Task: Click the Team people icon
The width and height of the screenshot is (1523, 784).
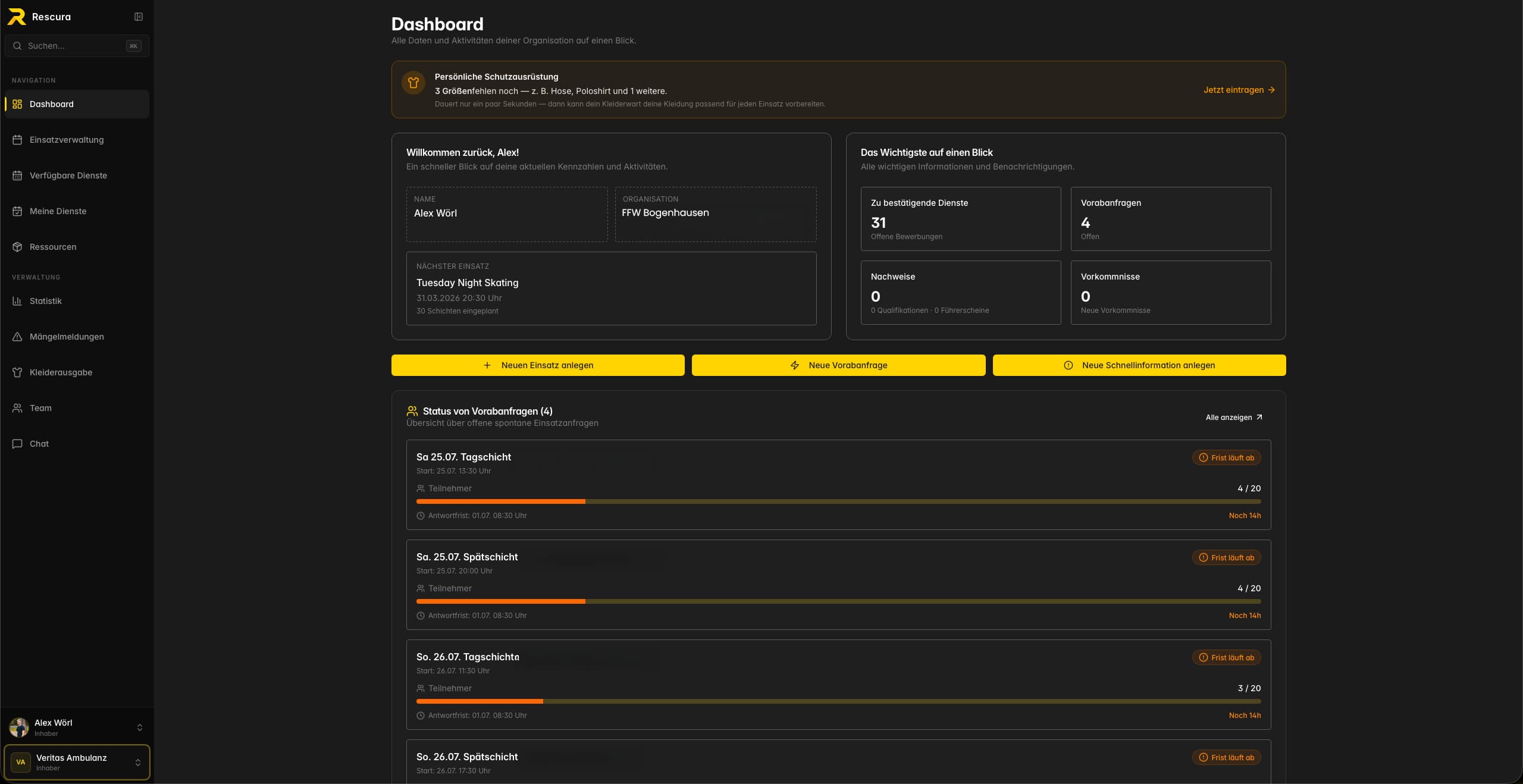Action: coord(17,408)
